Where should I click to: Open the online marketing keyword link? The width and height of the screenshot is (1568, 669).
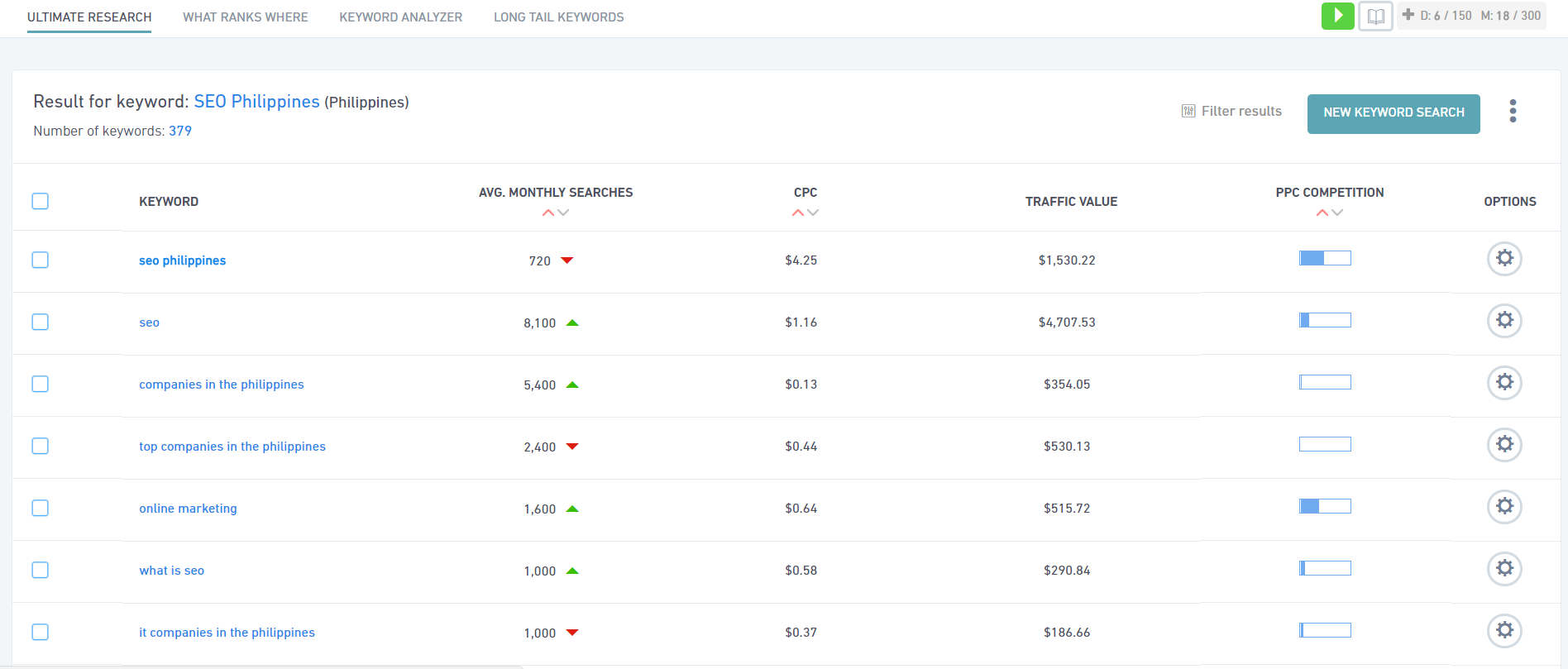[188, 509]
